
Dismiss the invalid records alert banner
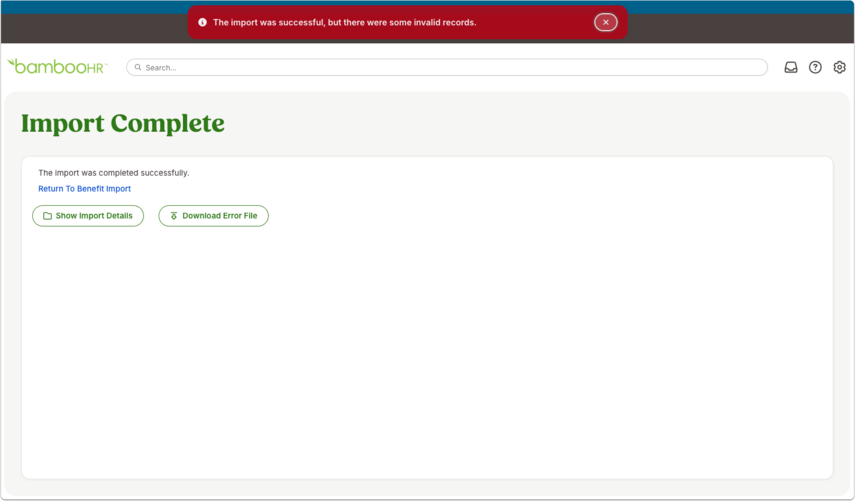tap(605, 22)
